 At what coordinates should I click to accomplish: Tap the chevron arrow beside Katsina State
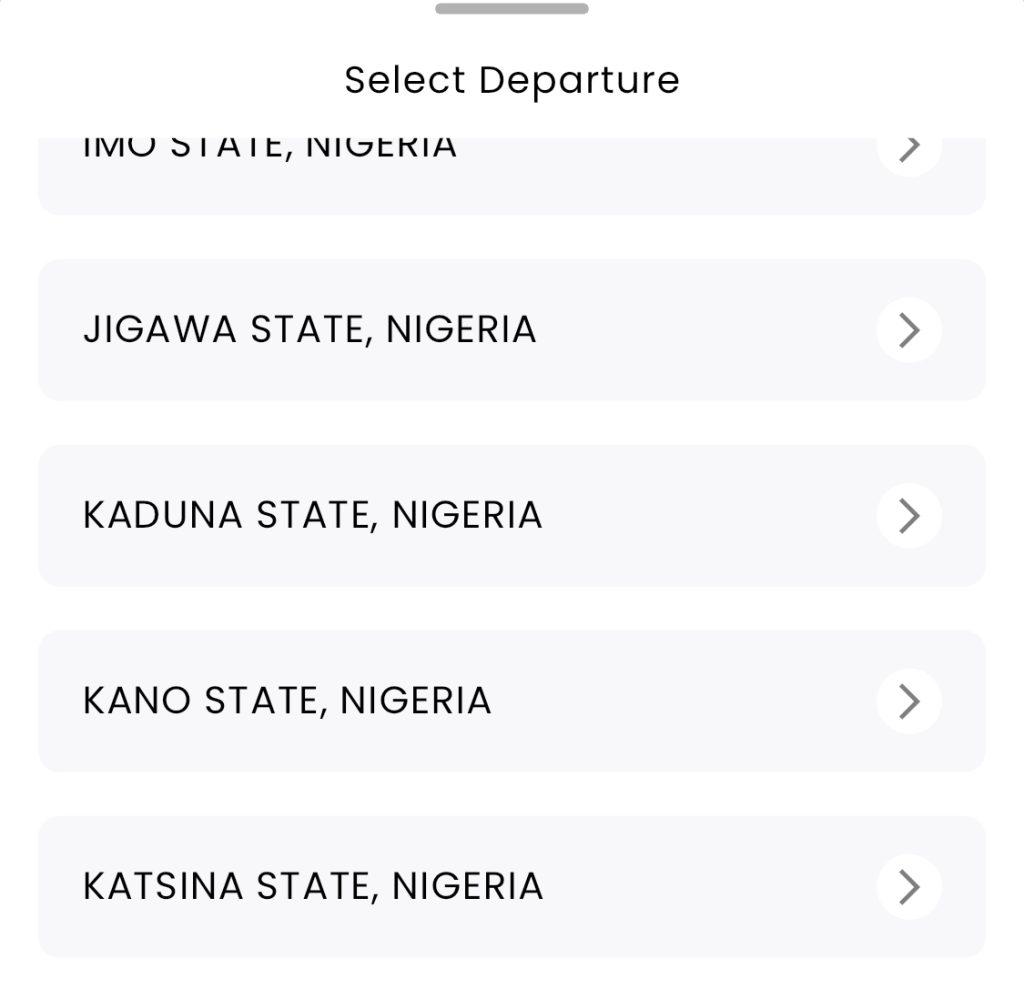click(x=908, y=887)
